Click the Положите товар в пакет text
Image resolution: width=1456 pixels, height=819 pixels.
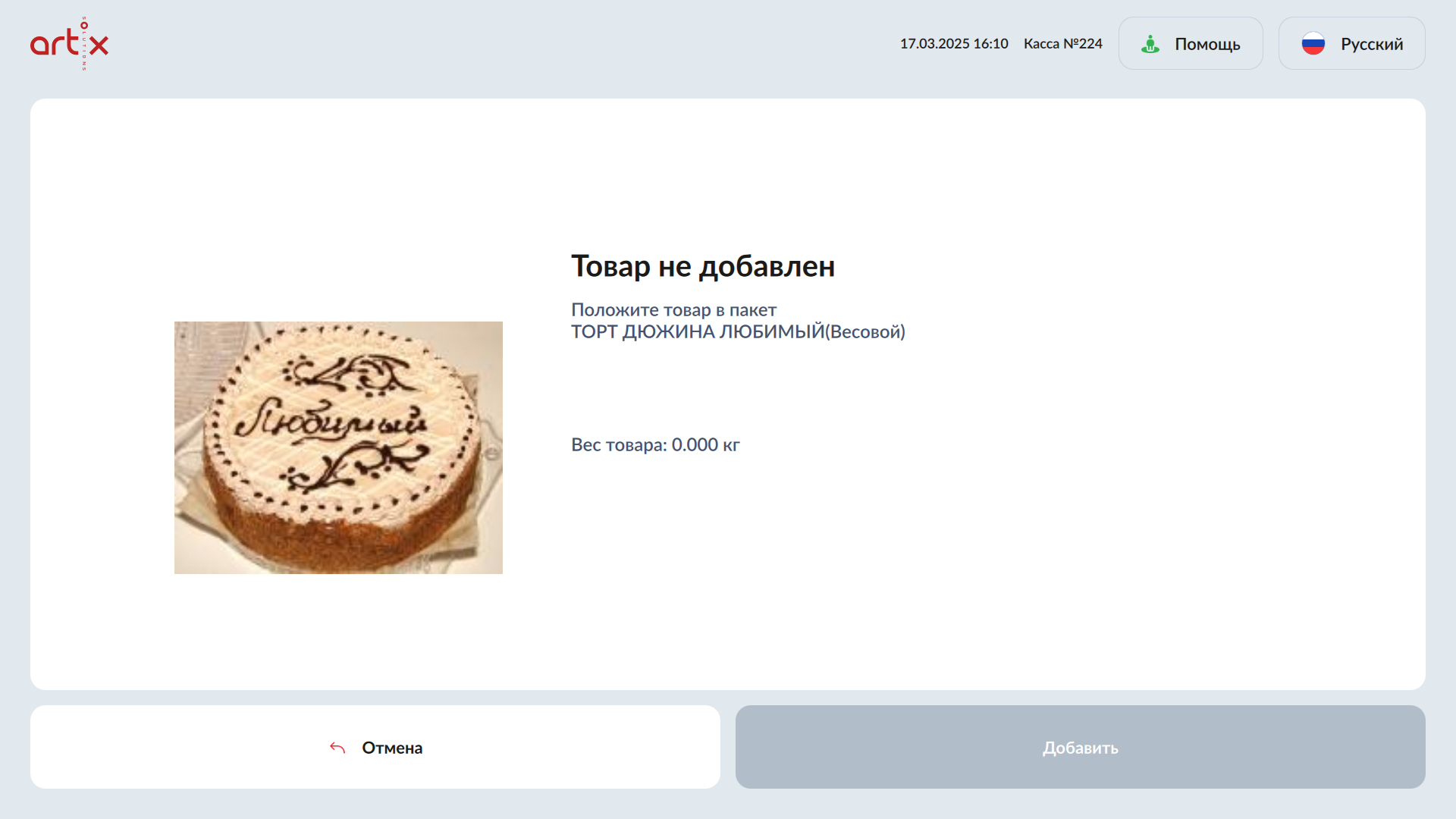(673, 309)
